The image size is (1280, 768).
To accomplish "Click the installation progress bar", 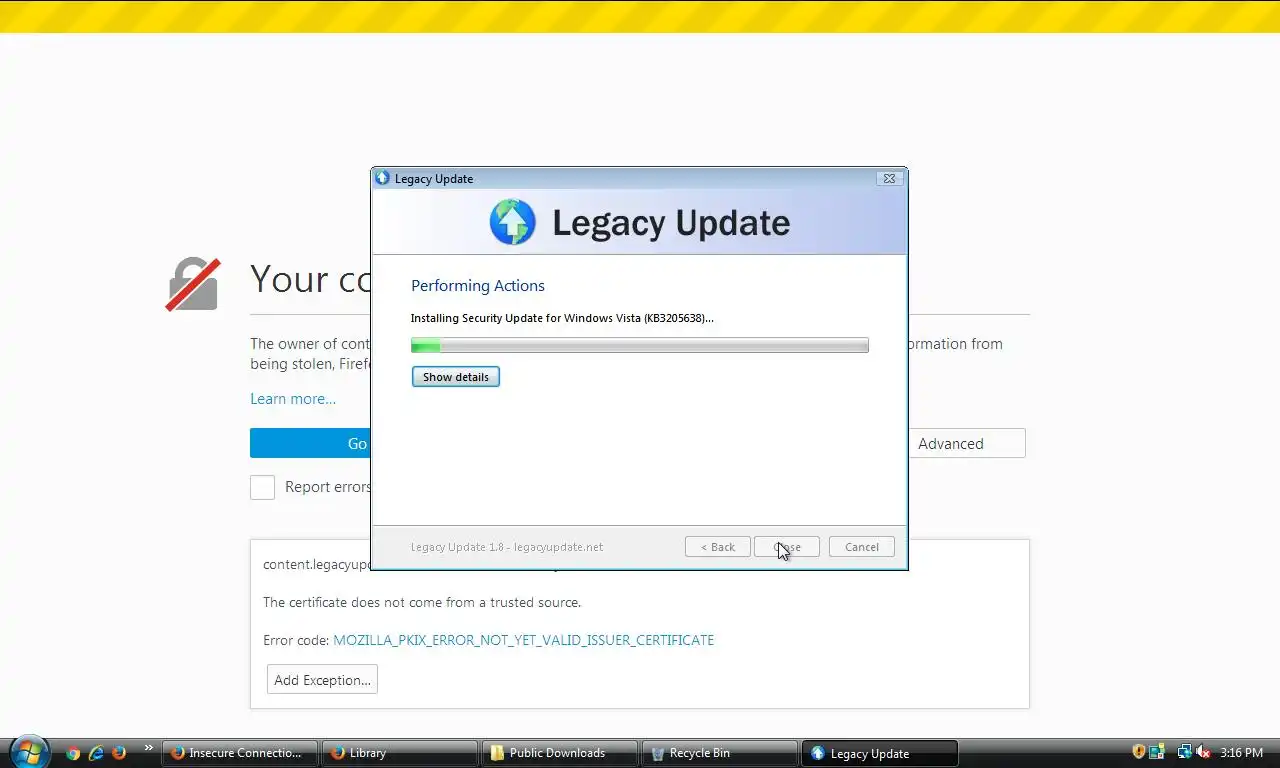I will click(x=640, y=345).
